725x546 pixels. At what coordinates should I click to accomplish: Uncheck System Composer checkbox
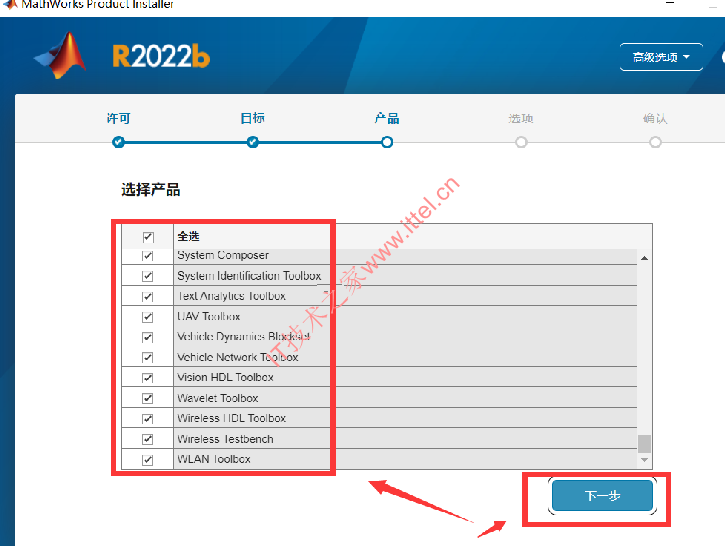pos(147,256)
